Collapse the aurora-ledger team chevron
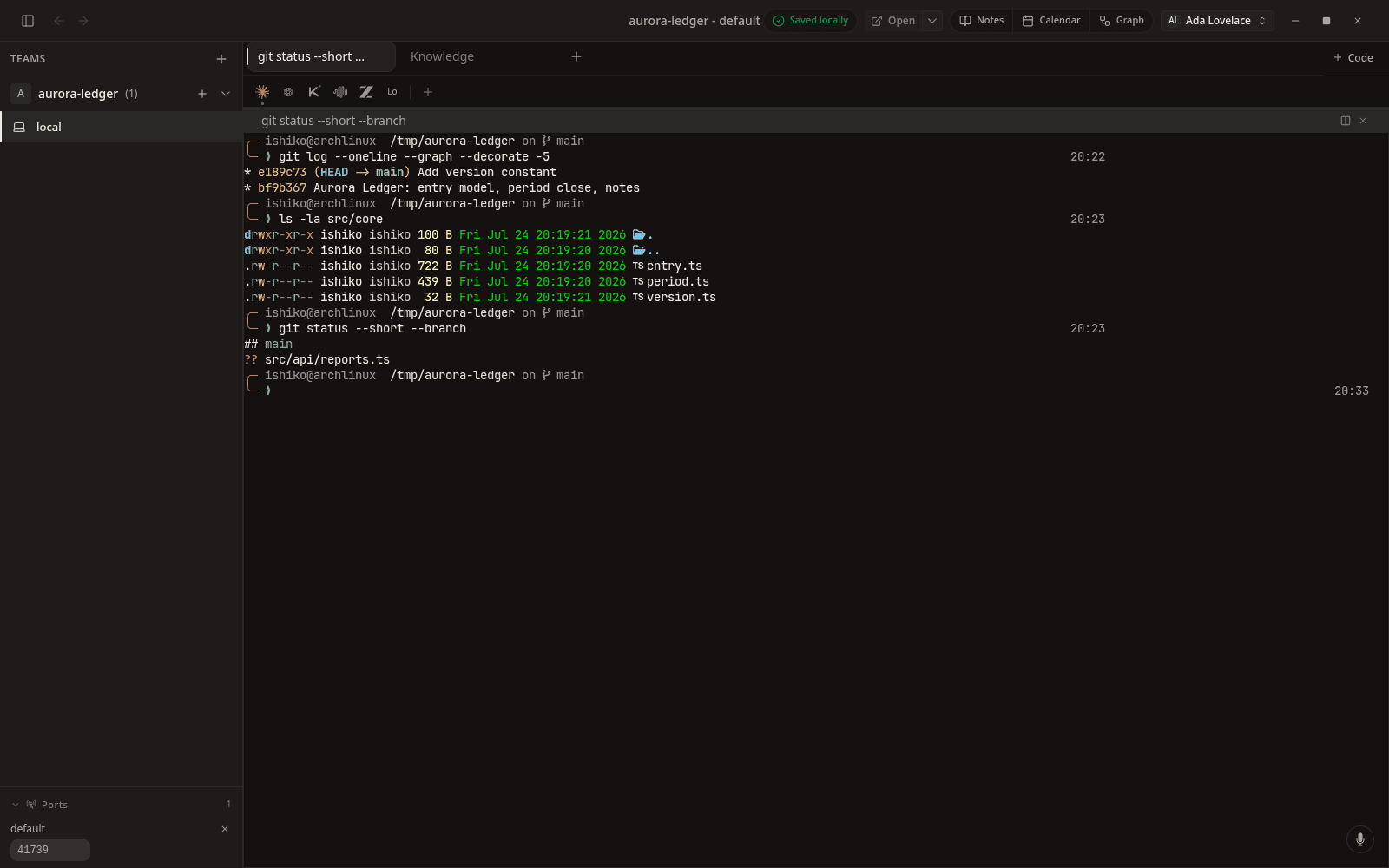 pyautogui.click(x=226, y=94)
